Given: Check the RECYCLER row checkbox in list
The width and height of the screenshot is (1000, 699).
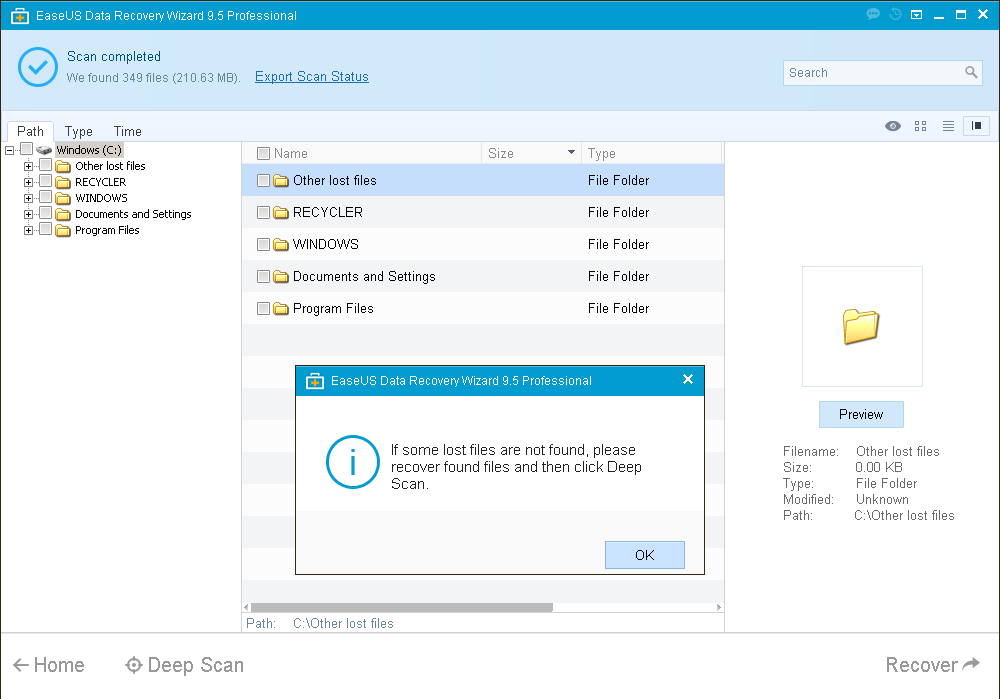Looking at the screenshot, I should 263,212.
